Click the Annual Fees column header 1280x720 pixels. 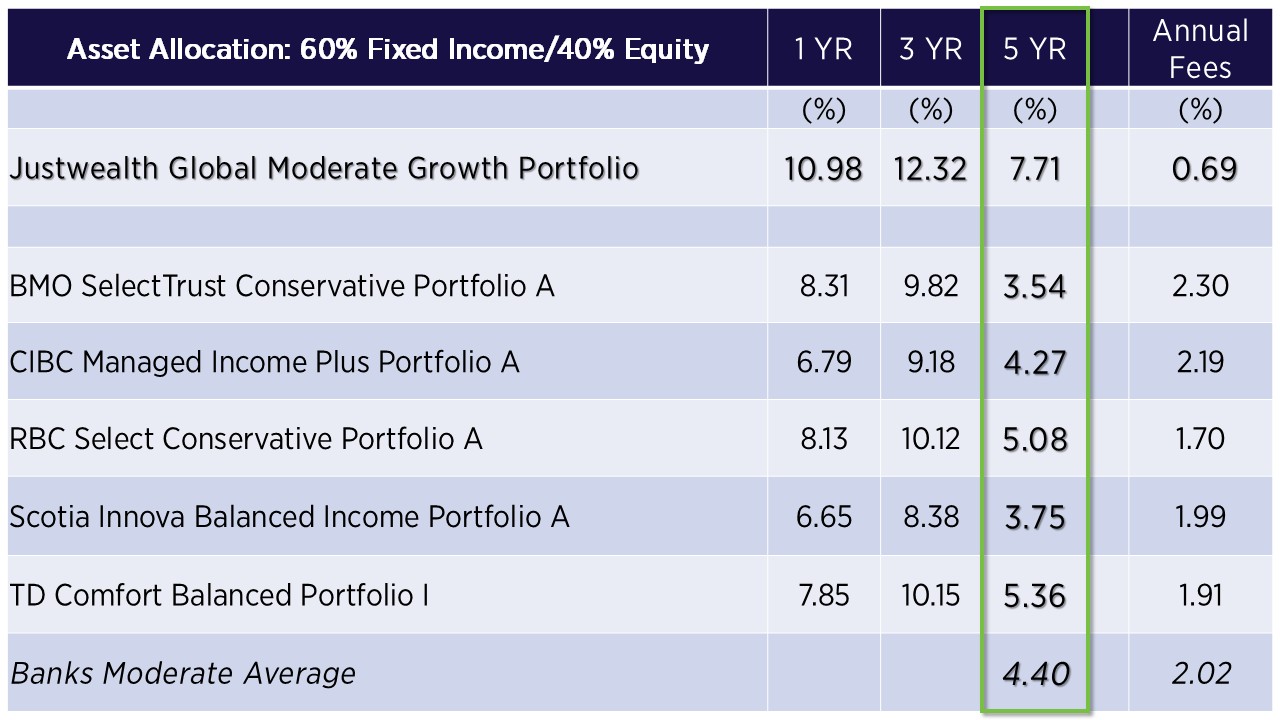tap(1200, 49)
